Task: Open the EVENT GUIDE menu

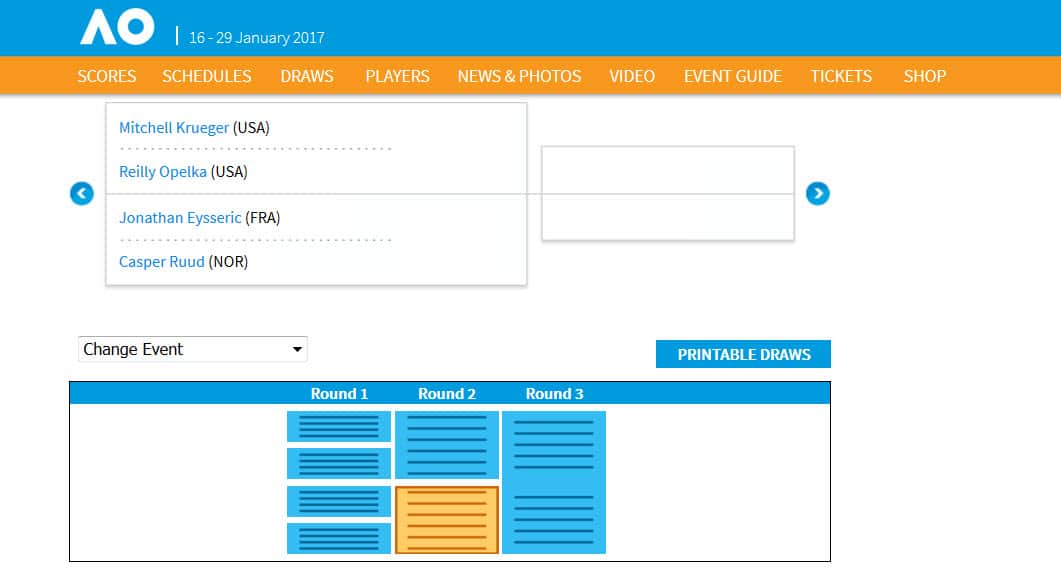Action: pos(733,76)
